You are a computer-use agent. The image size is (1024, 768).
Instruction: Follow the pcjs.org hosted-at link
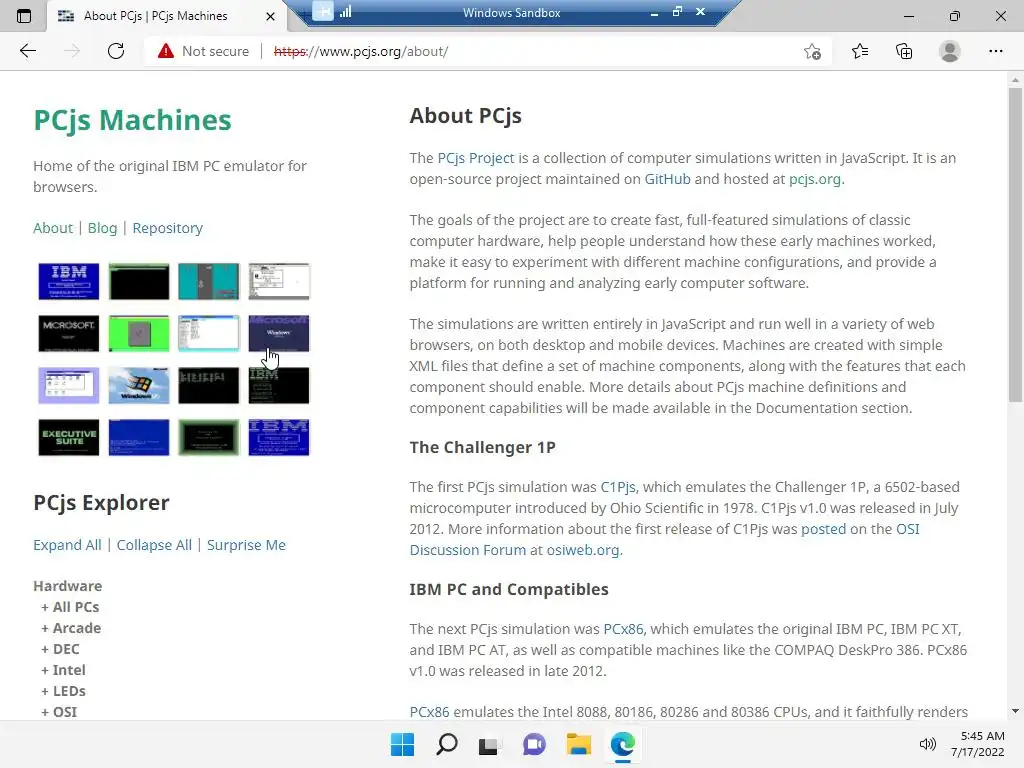[x=814, y=179]
